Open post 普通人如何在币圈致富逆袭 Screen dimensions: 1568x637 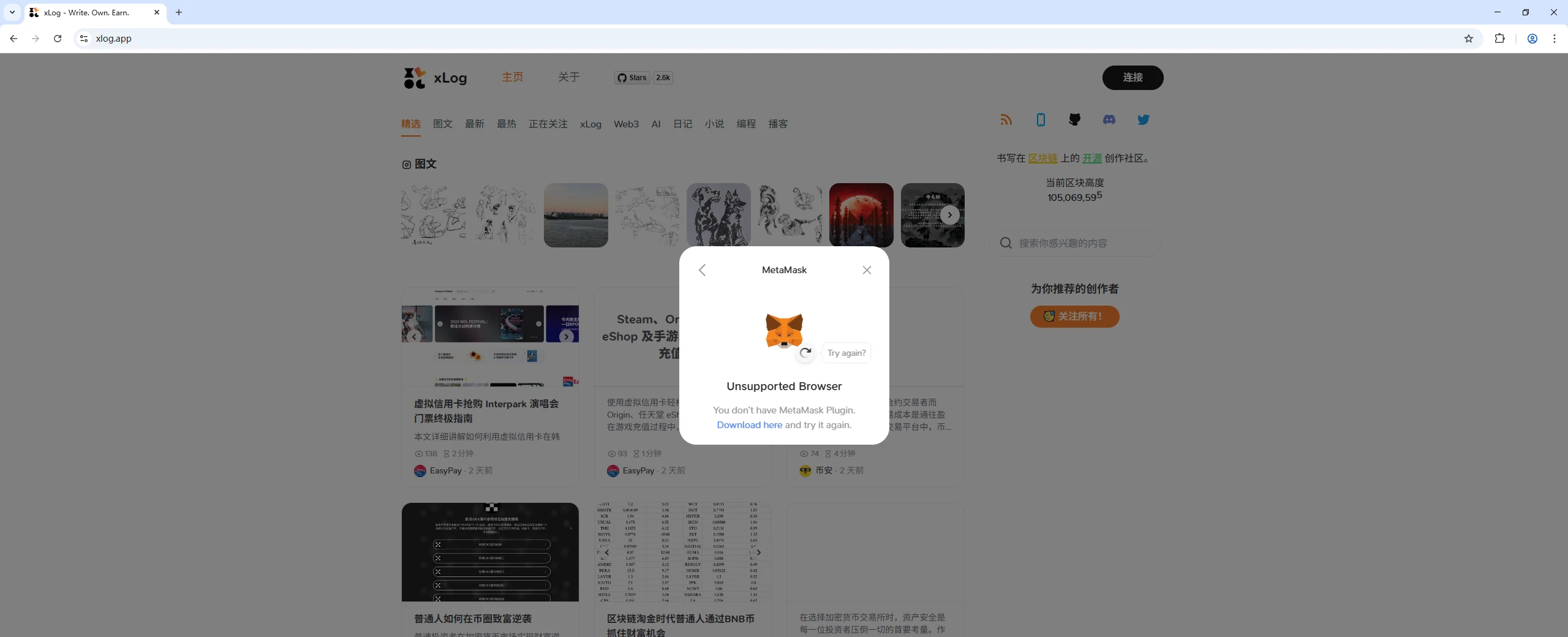(x=473, y=619)
